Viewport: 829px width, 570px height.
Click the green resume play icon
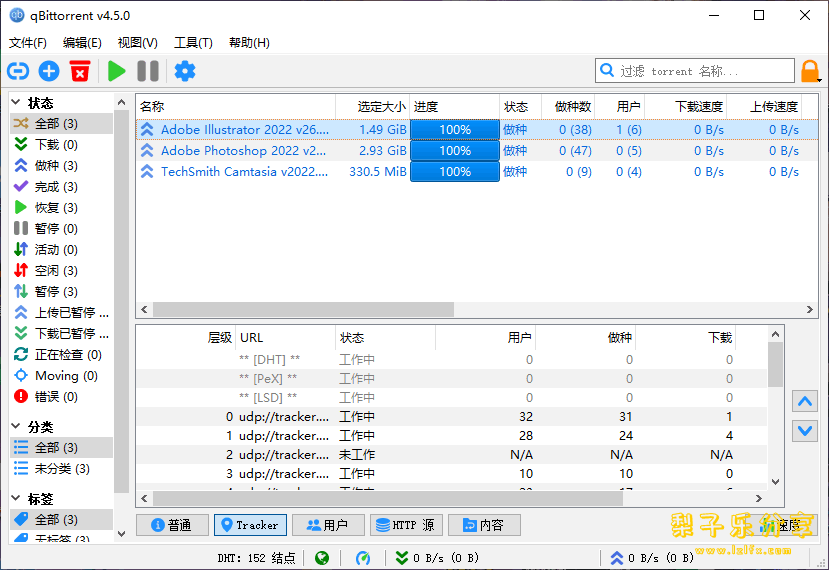(116, 71)
